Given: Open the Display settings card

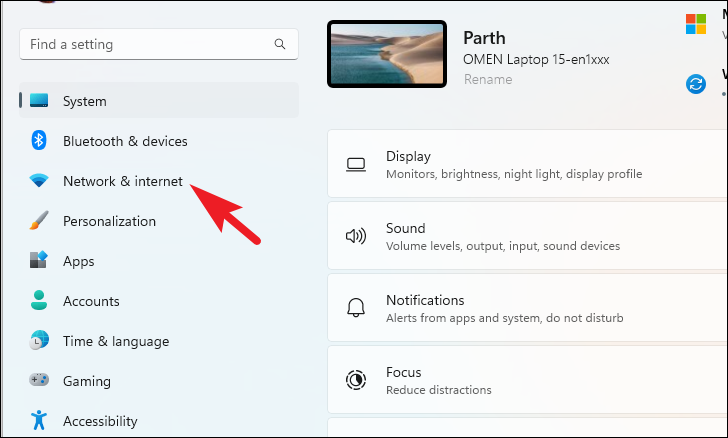Looking at the screenshot, I should (x=527, y=164).
